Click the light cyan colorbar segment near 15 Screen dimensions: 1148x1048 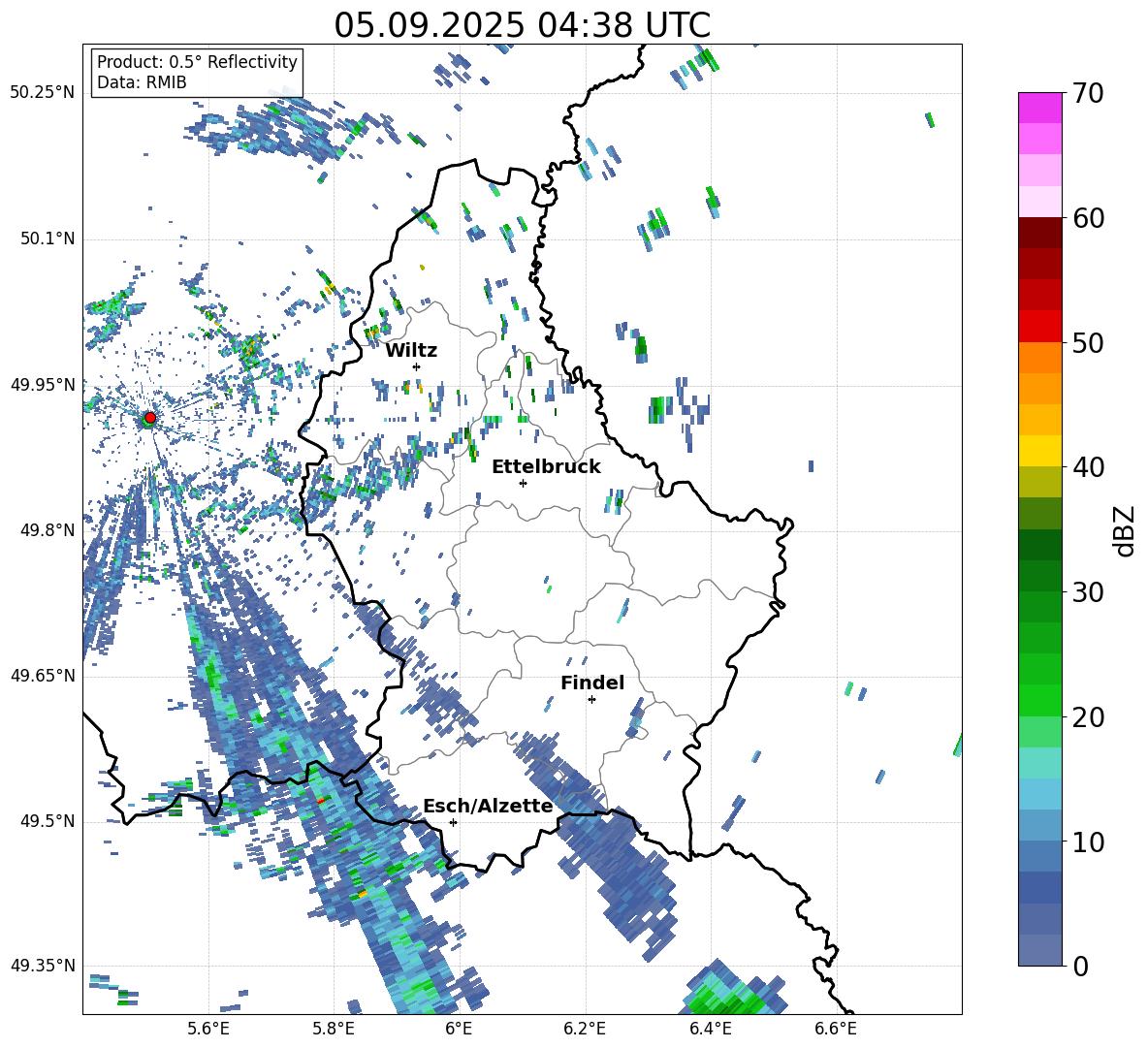pos(1039,763)
